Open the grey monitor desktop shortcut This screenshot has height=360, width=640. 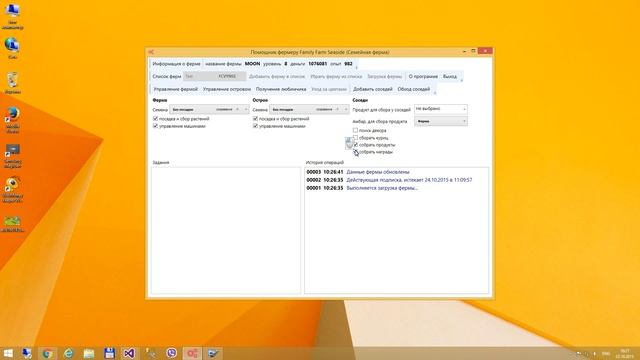13,156
